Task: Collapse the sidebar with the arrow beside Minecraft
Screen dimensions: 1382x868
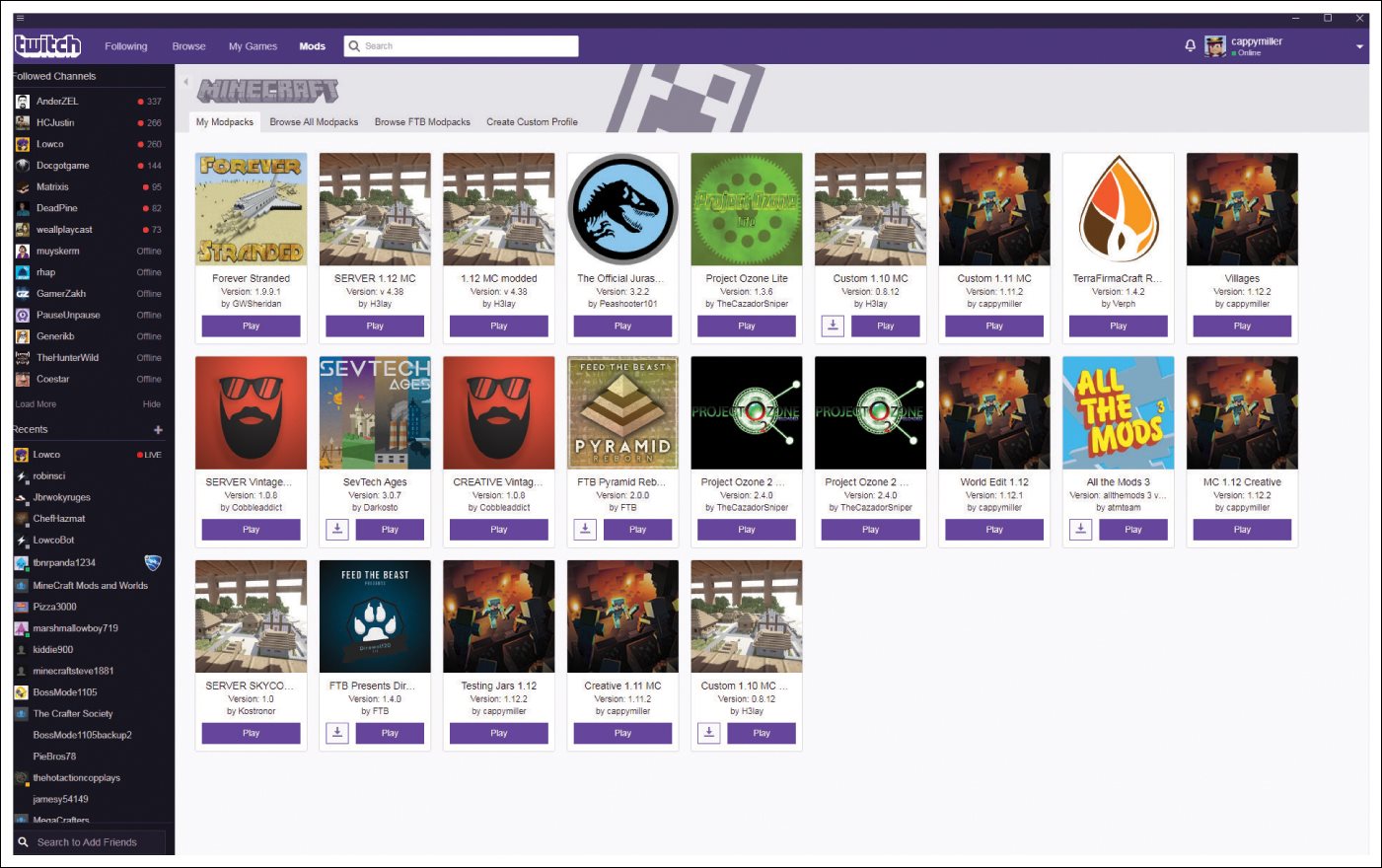Action: [185, 82]
